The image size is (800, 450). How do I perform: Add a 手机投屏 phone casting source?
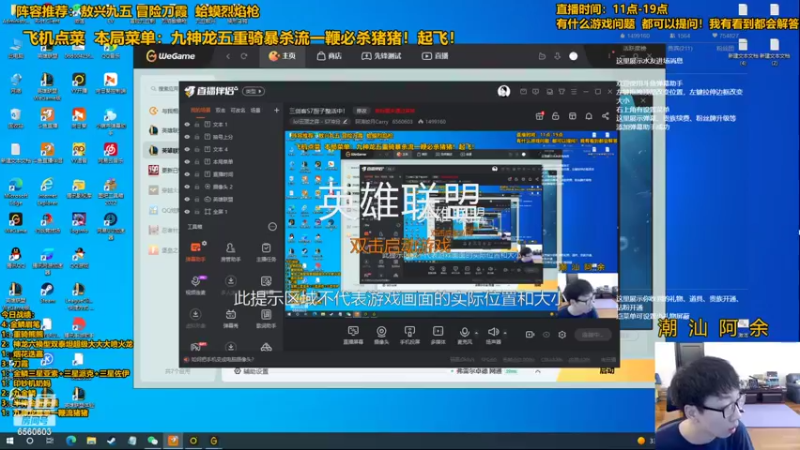click(x=410, y=335)
